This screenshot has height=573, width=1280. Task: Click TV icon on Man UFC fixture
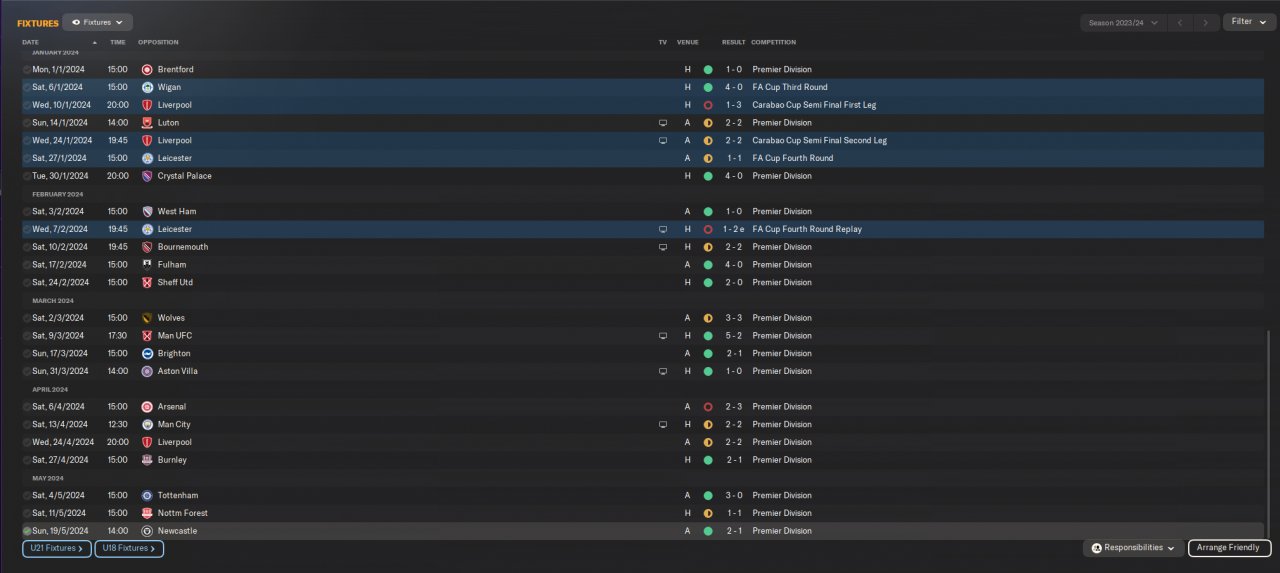pos(662,336)
